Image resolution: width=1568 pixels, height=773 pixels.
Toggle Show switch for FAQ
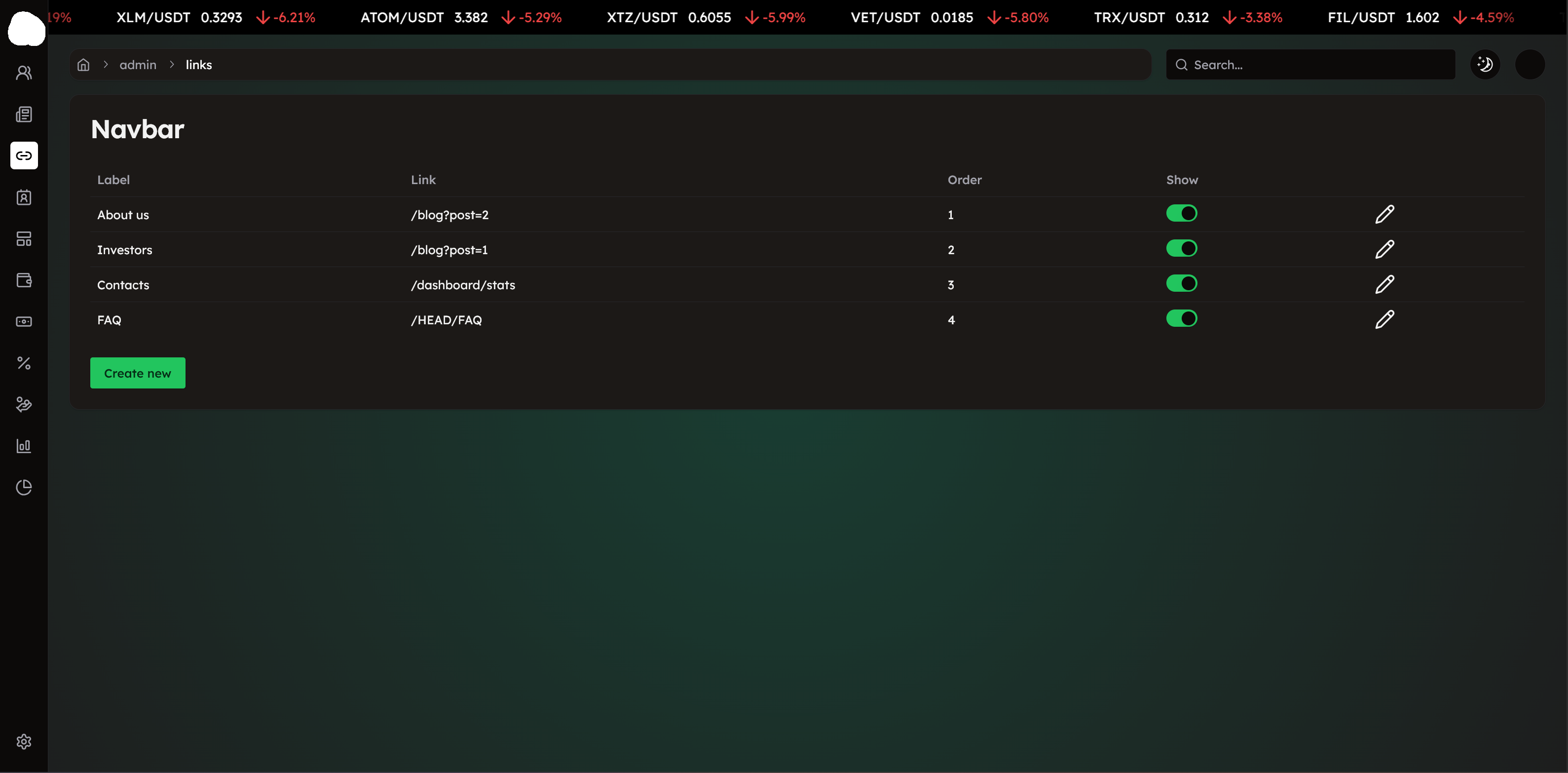pos(1182,318)
